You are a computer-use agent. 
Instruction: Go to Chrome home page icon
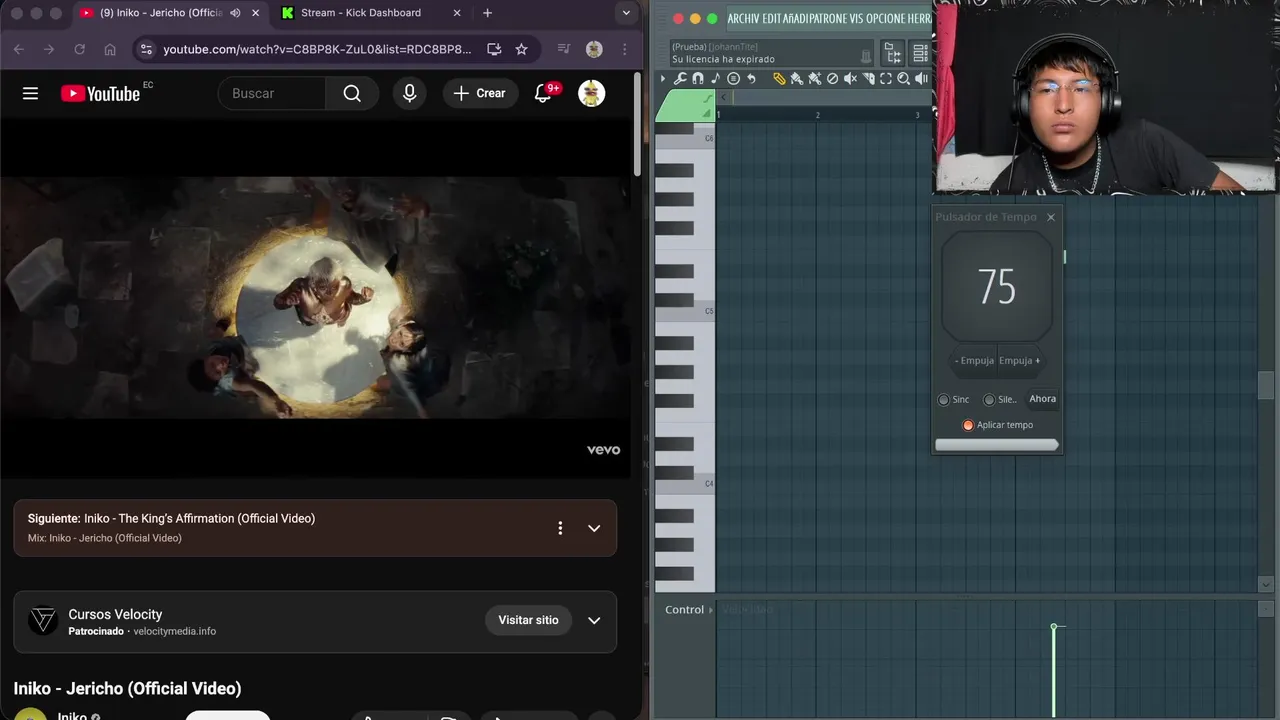[110, 49]
